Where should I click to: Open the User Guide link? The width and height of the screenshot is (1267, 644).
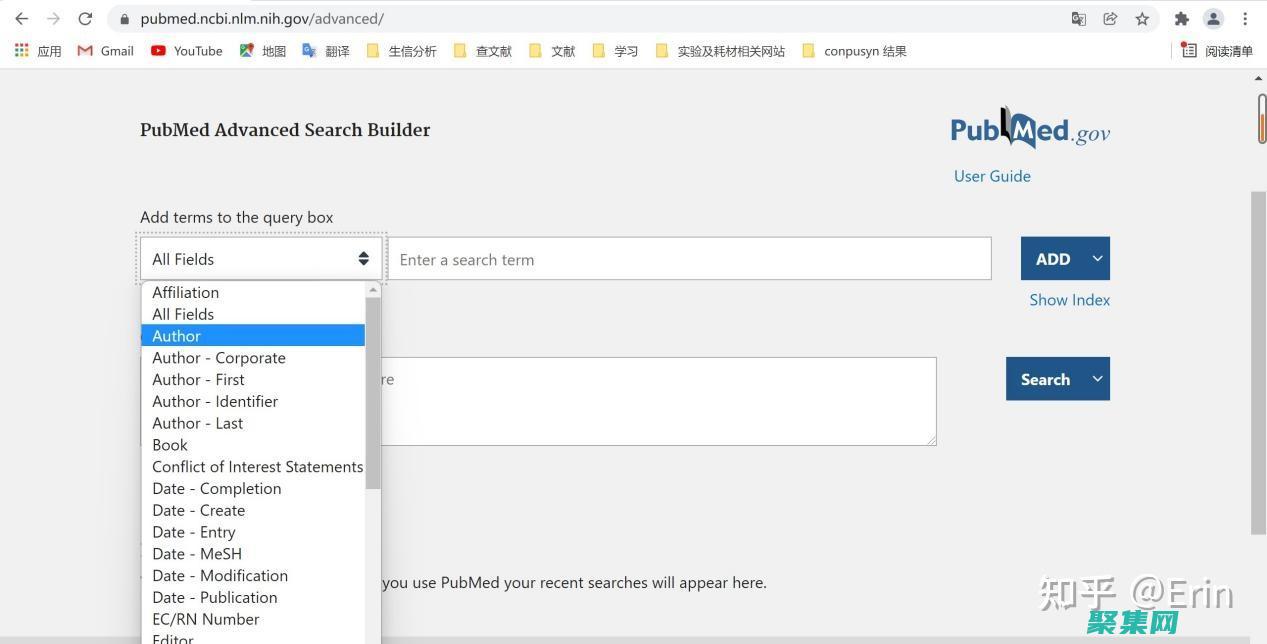pos(991,176)
